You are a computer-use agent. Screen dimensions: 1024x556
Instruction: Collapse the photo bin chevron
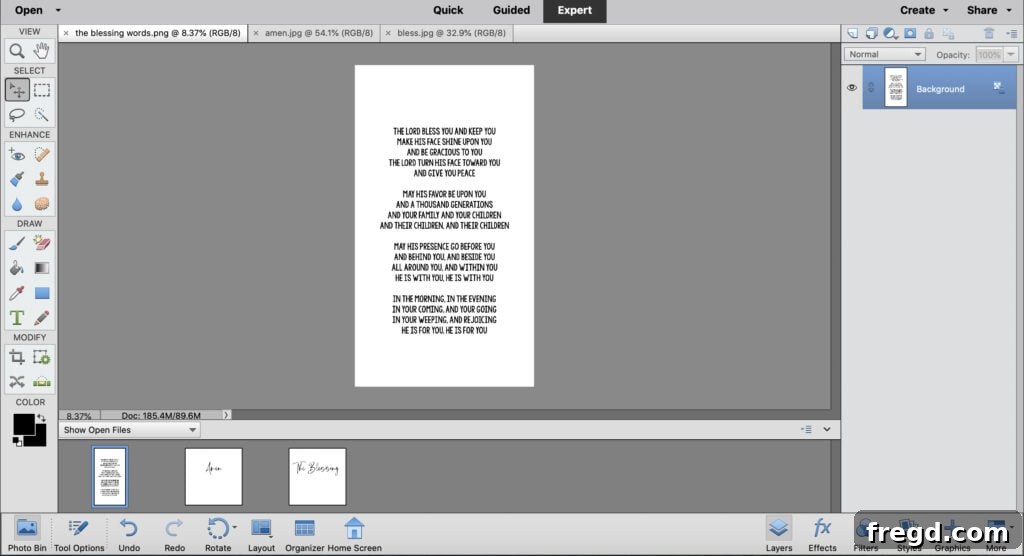click(827, 429)
